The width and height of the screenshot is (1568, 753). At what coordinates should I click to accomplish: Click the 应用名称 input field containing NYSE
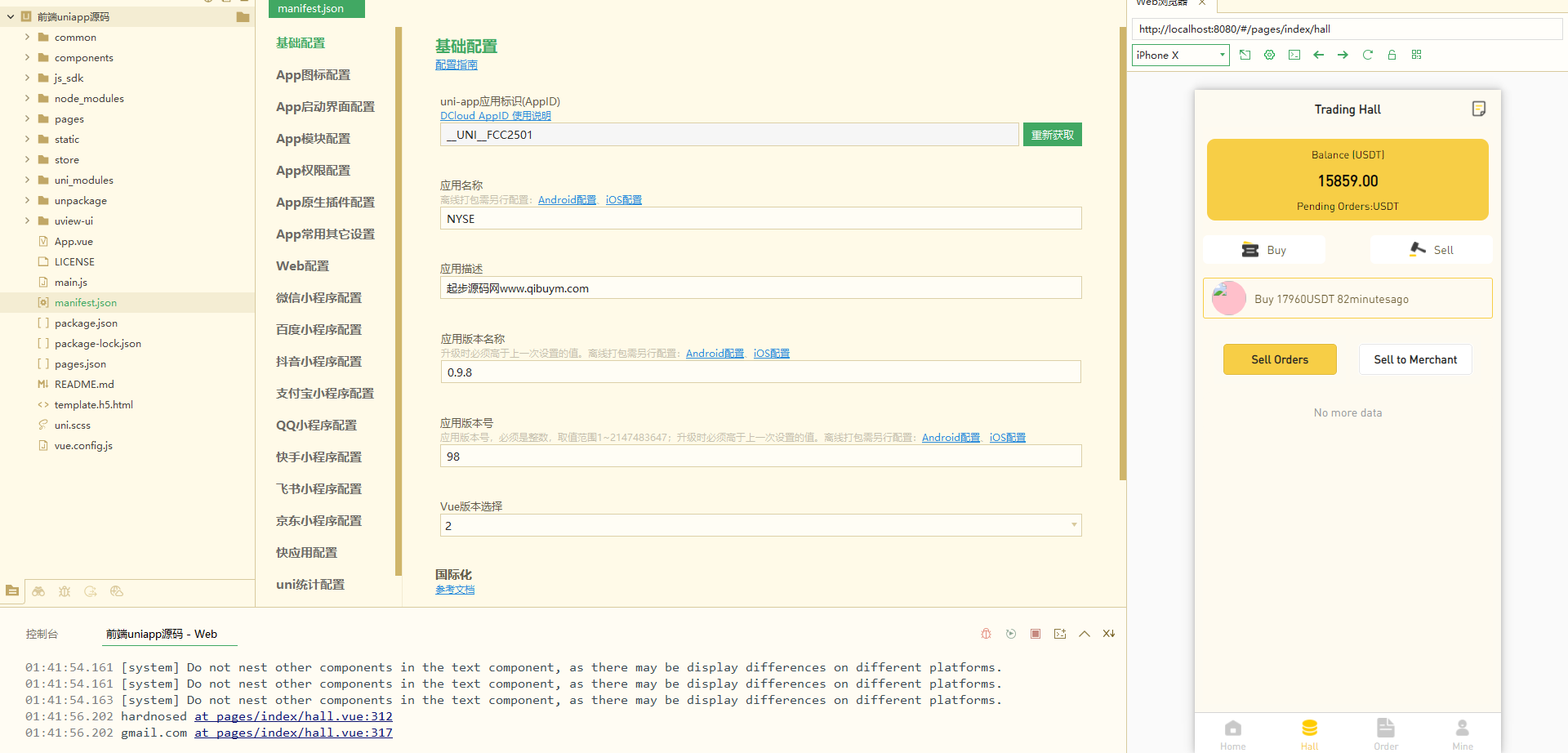(760, 219)
